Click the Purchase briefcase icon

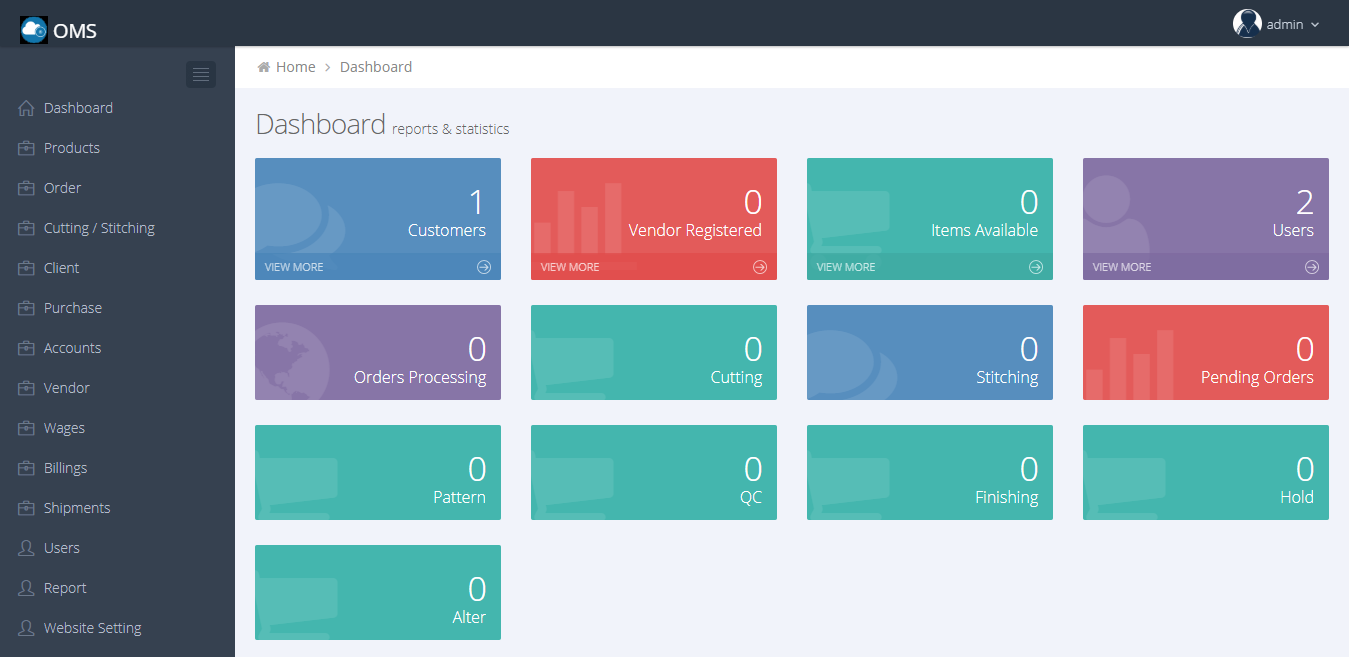(26, 308)
